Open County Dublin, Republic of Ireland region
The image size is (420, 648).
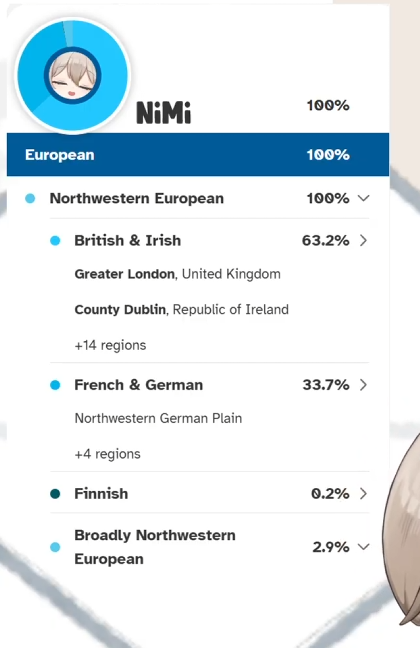[181, 310]
